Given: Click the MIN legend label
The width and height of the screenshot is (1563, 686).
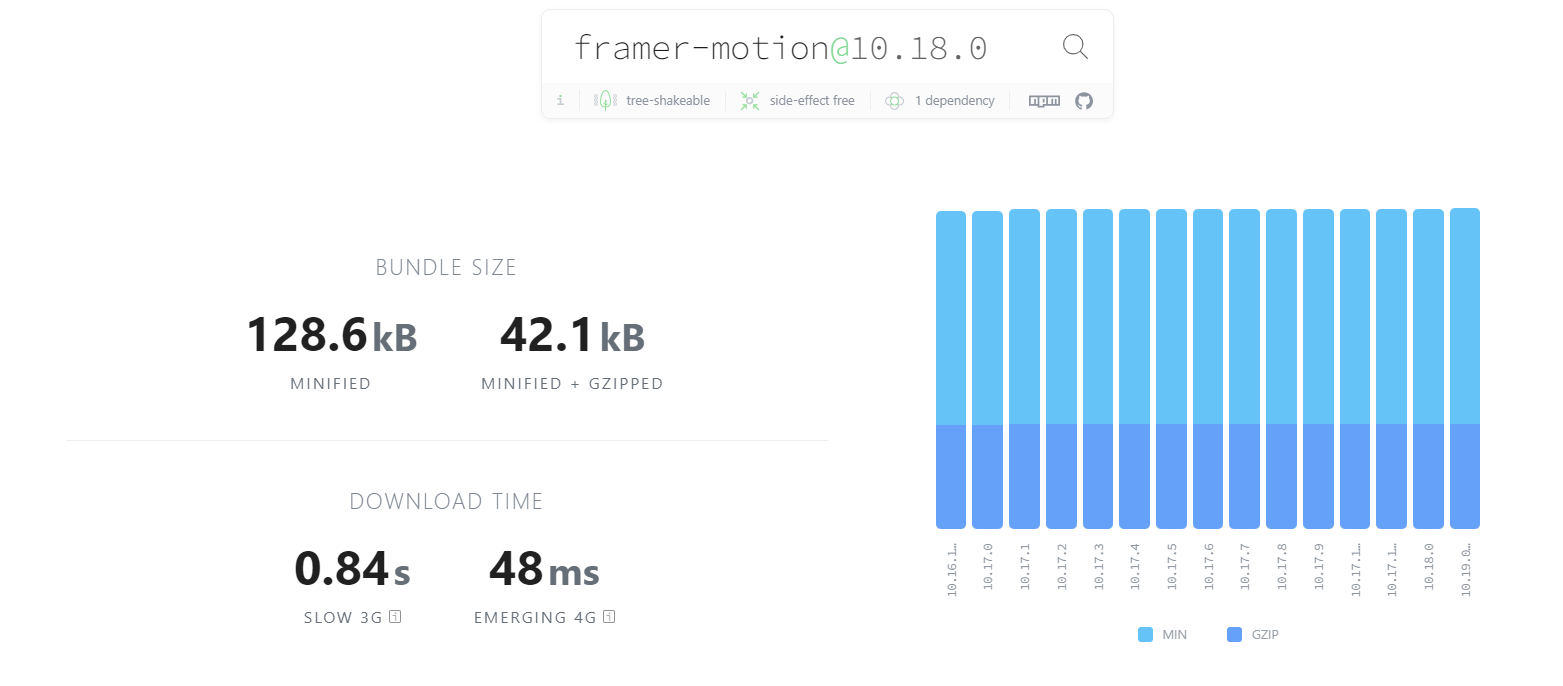Looking at the screenshot, I should (1174, 635).
